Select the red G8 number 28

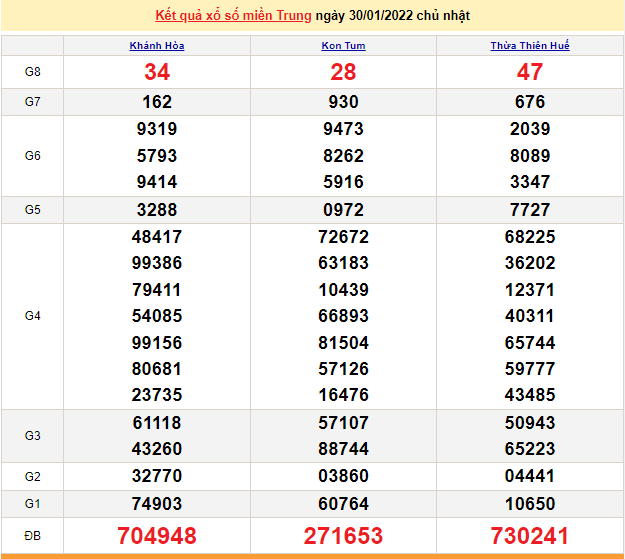(344, 72)
